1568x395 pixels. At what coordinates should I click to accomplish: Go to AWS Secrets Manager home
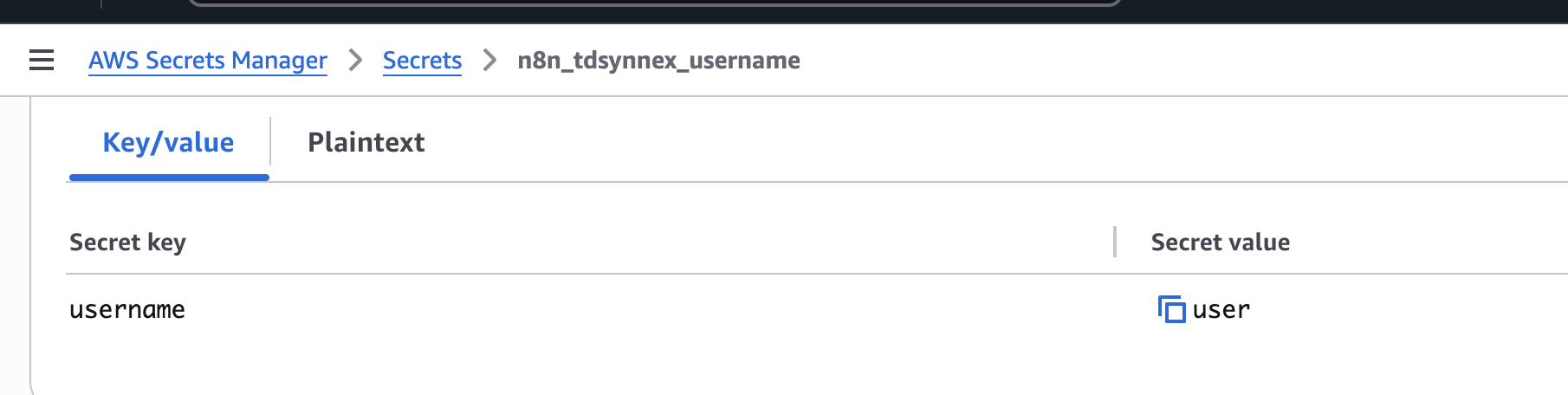(208, 61)
